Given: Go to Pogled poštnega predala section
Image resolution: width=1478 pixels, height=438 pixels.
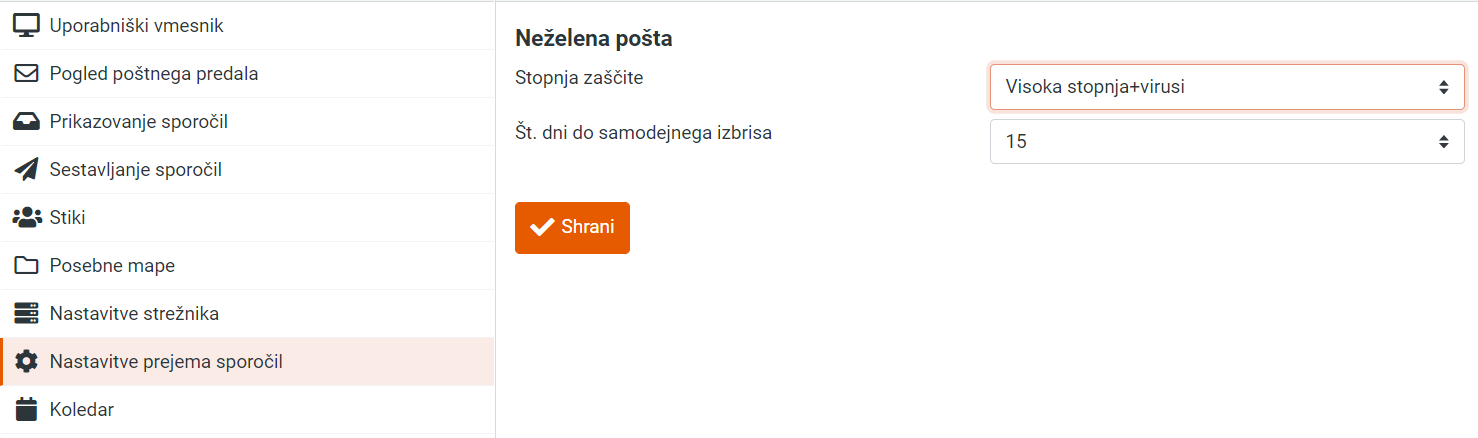Looking at the screenshot, I should tap(247, 74).
